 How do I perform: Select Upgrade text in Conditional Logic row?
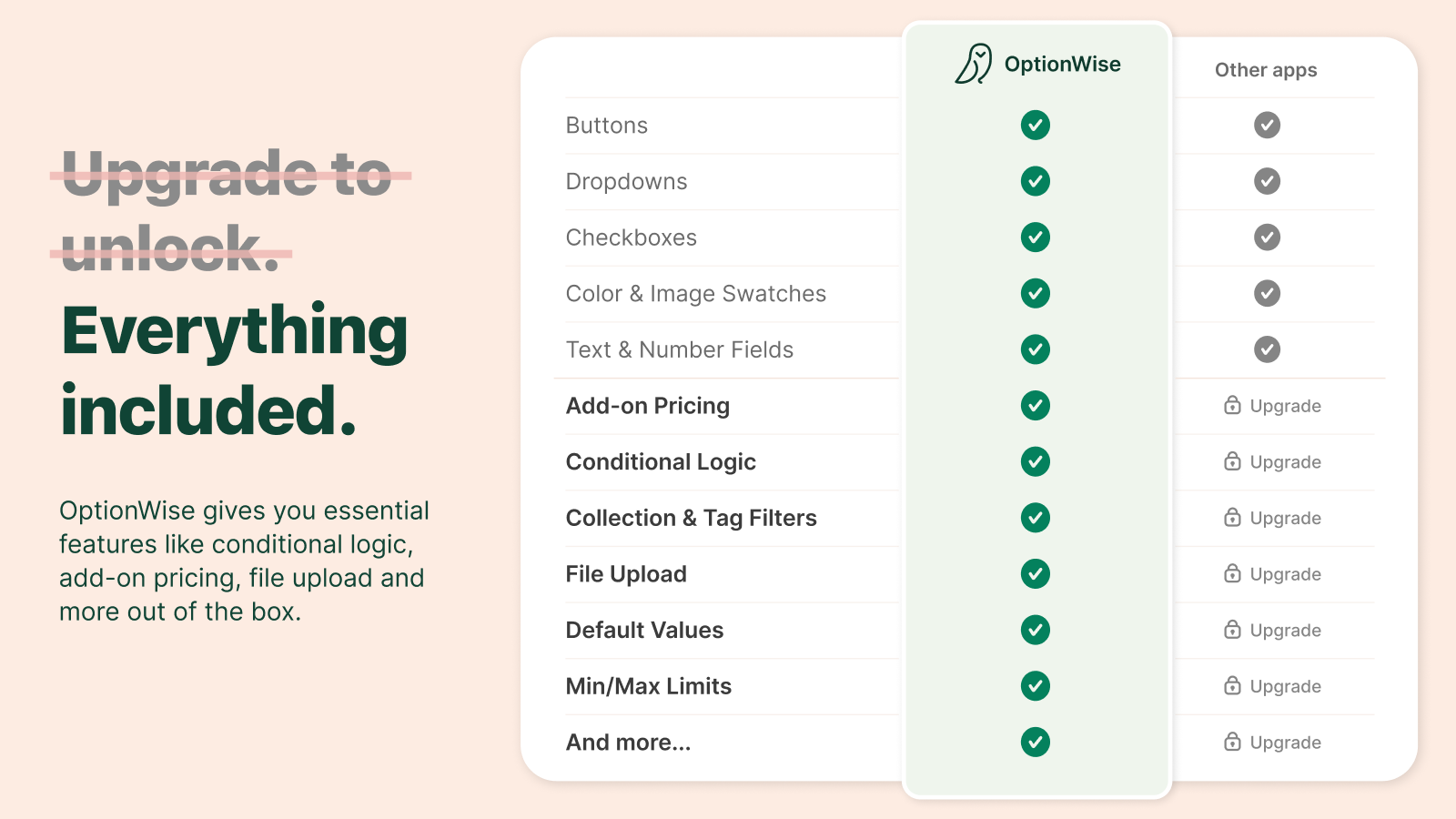coord(1285,462)
